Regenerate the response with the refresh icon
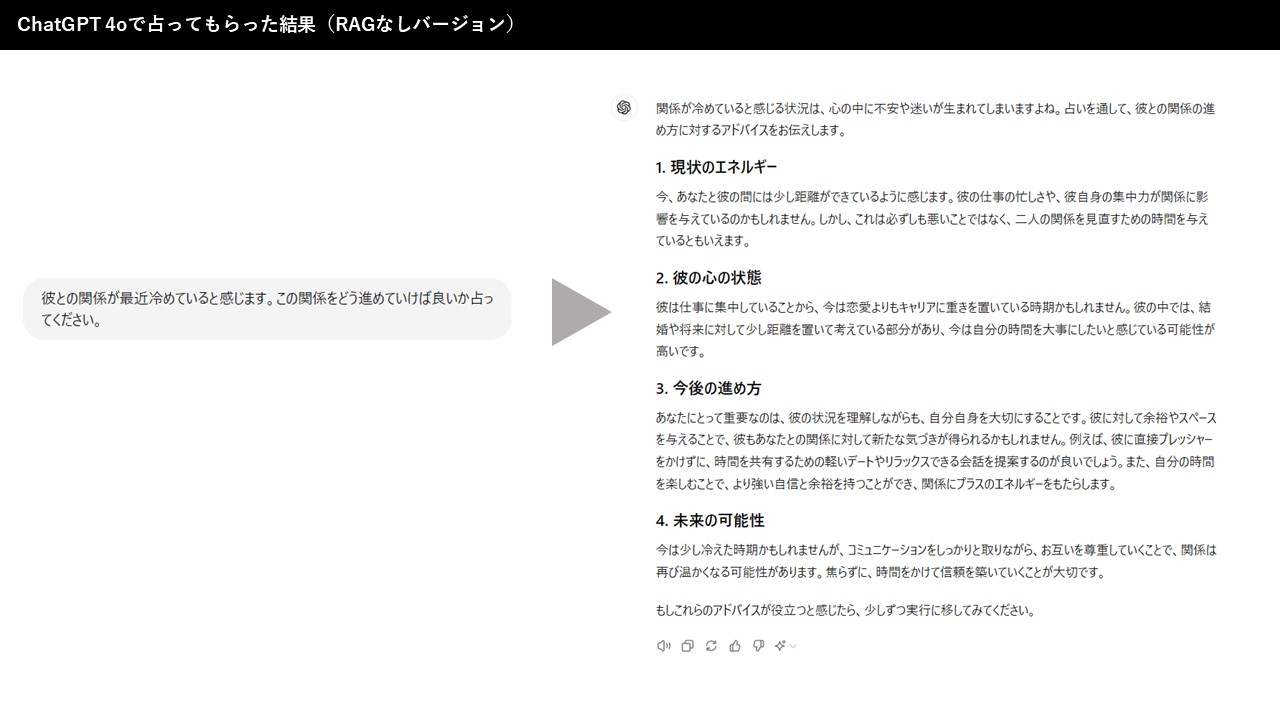Viewport: 1280px width, 720px height. pos(711,646)
